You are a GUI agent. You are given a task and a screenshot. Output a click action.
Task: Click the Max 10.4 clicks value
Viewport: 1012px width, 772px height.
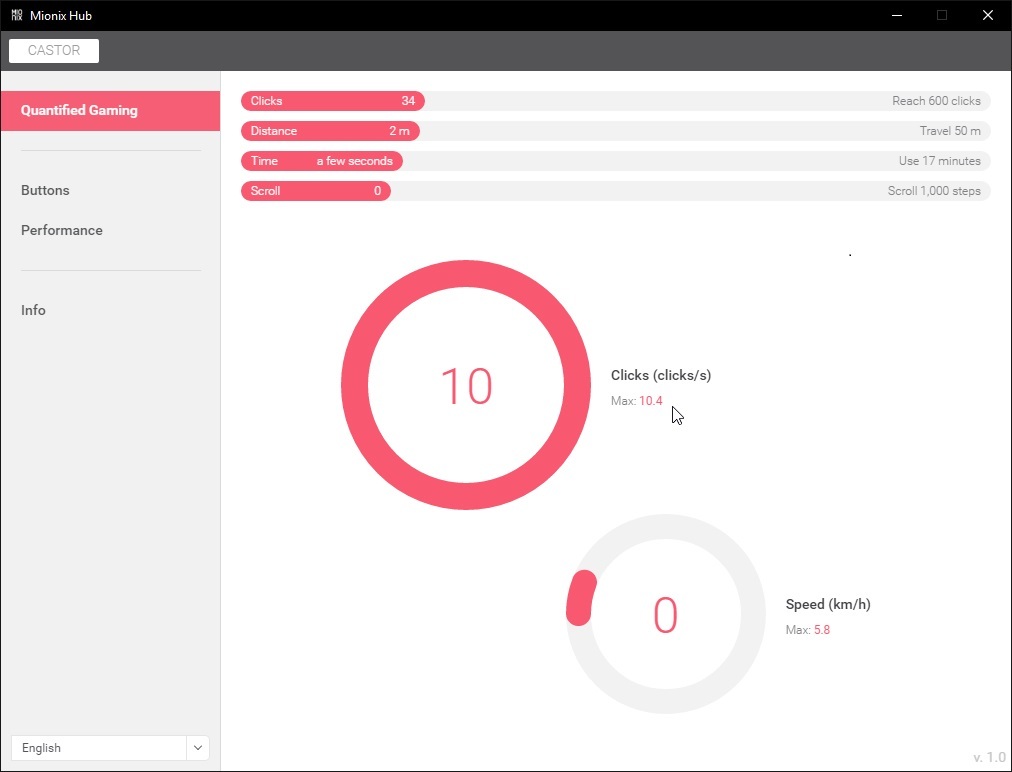pos(651,401)
